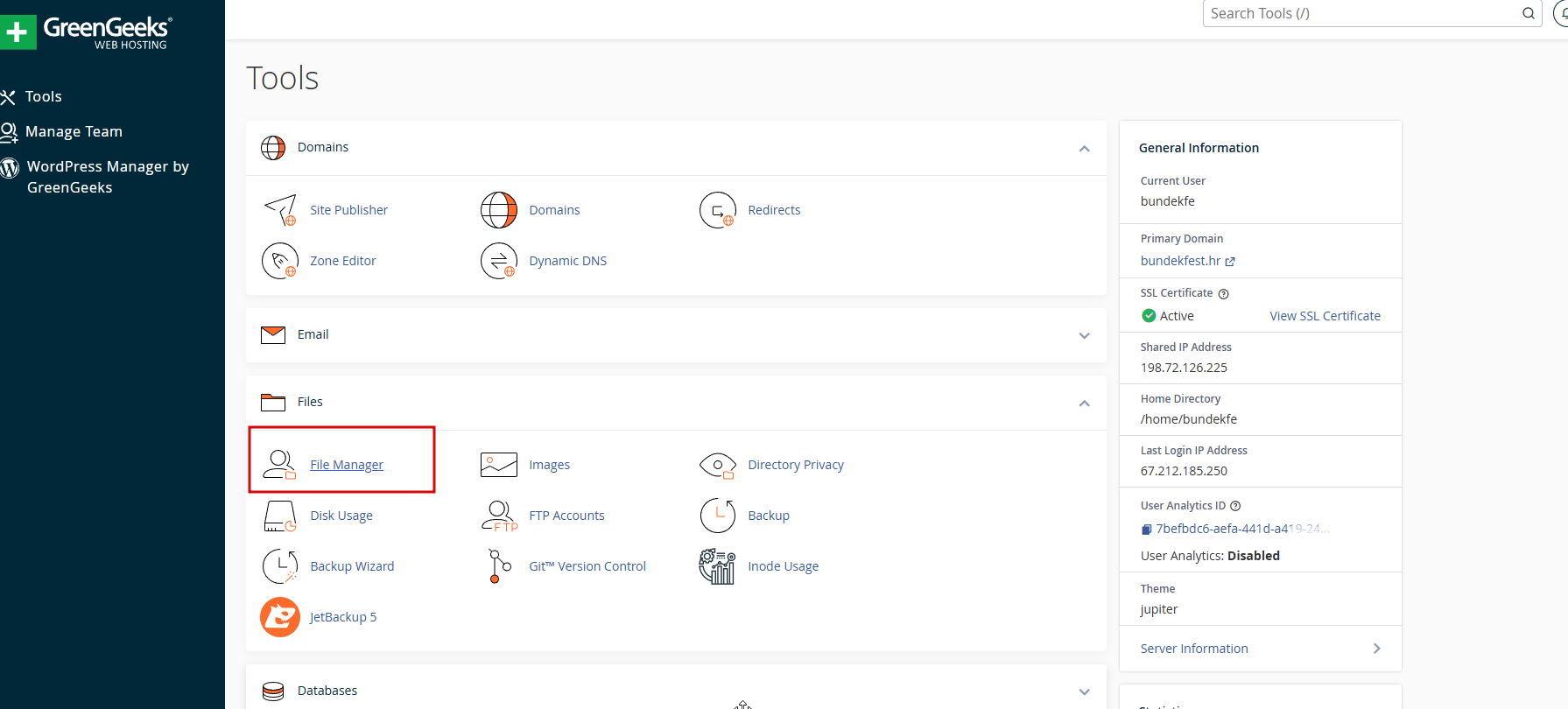Launch the orange JetBackup 5 icon
This screenshot has height=709, width=1568.
pyautogui.click(x=280, y=617)
